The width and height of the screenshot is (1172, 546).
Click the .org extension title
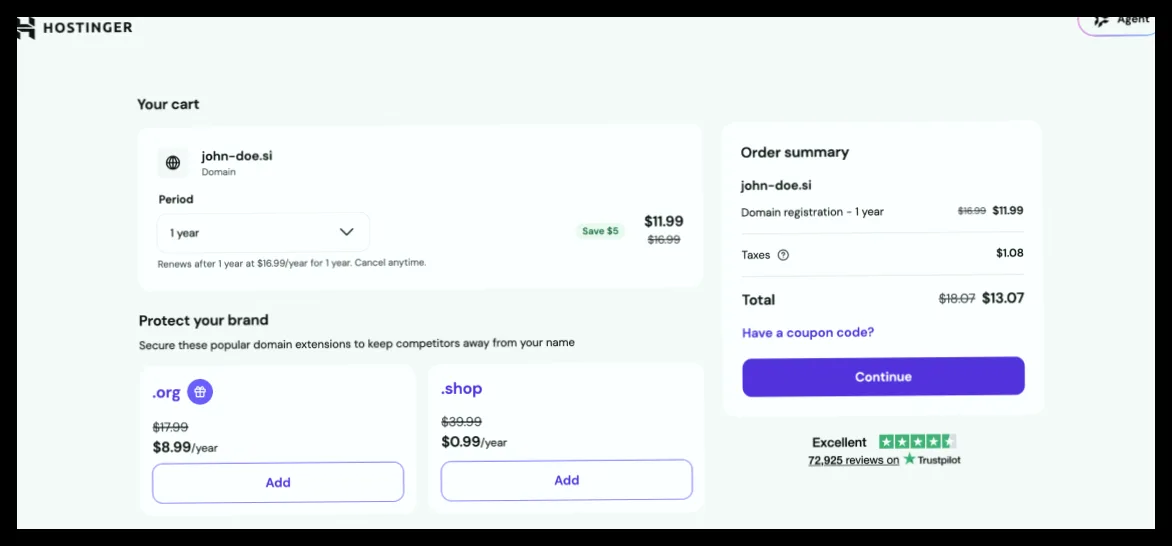pos(166,392)
